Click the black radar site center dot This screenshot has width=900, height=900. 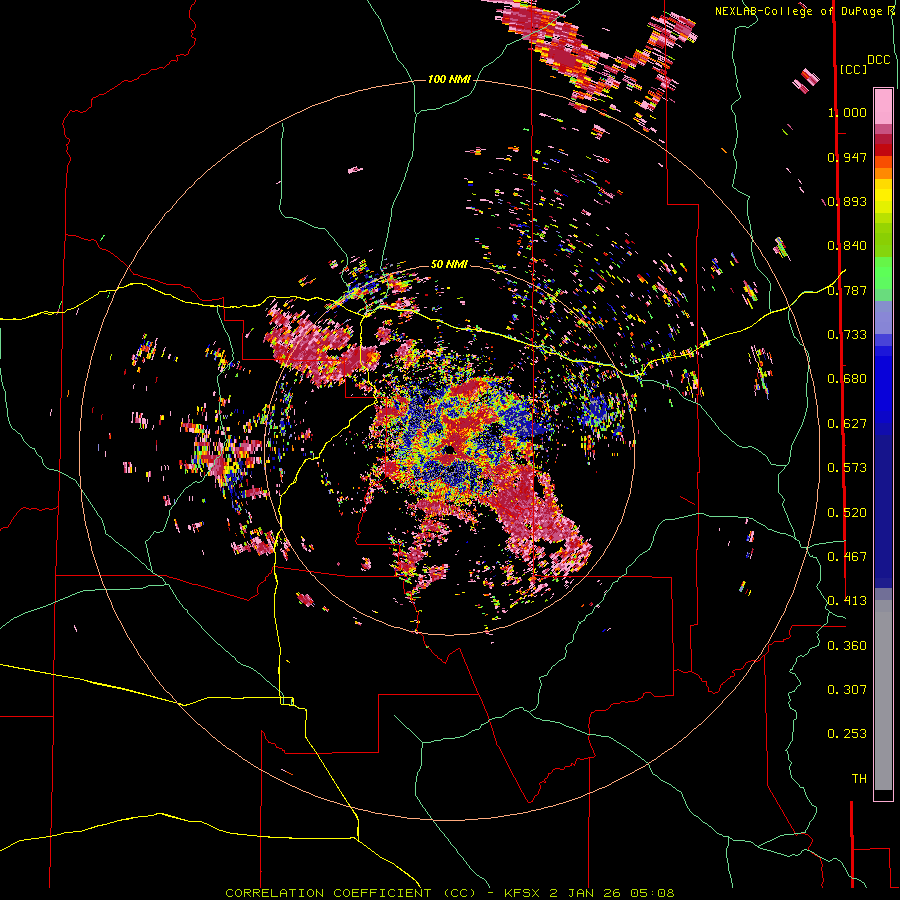[448, 449]
